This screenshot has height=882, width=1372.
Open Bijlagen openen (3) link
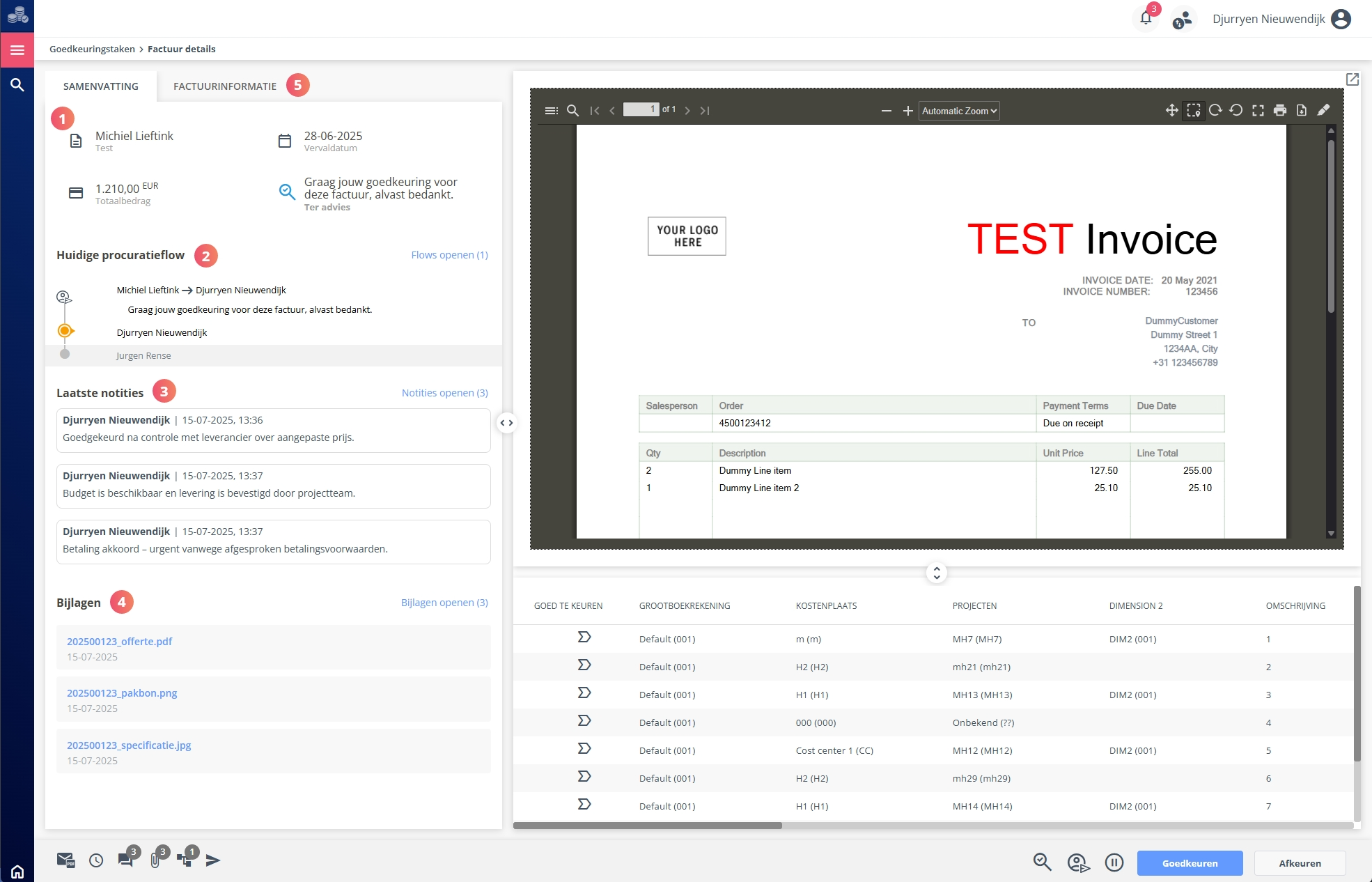click(444, 603)
